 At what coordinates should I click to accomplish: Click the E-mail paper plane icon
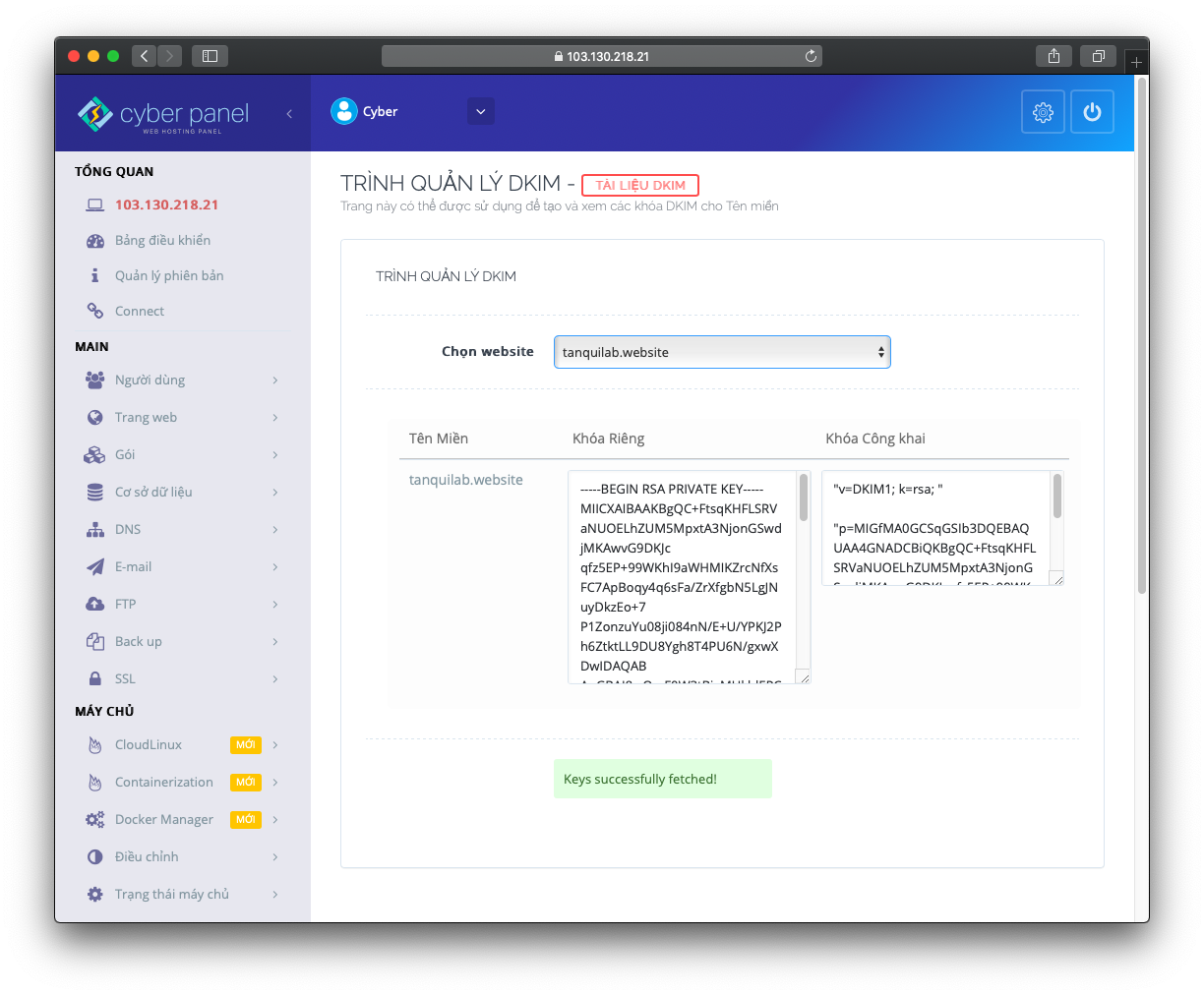point(95,566)
